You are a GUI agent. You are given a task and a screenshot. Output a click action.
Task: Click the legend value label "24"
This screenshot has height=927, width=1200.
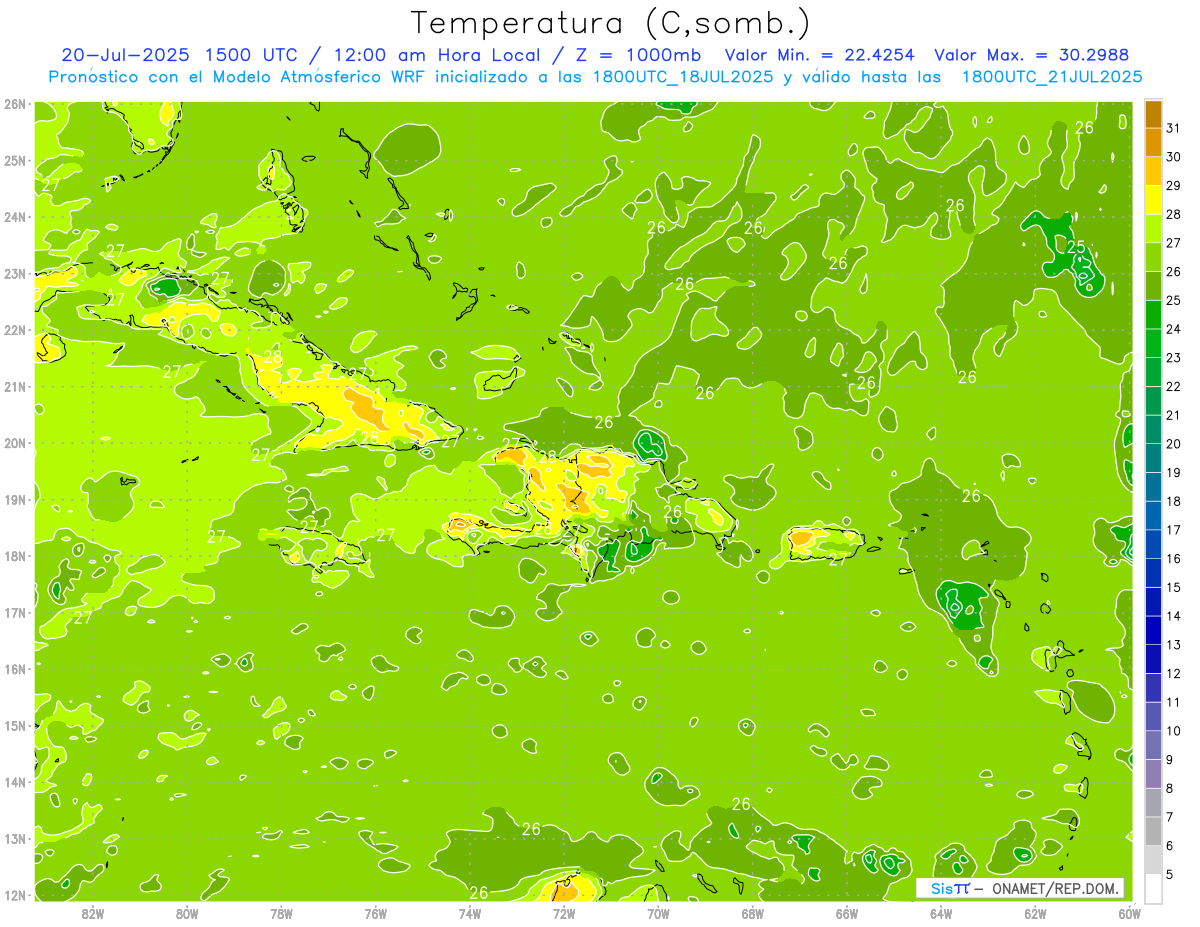1174,329
